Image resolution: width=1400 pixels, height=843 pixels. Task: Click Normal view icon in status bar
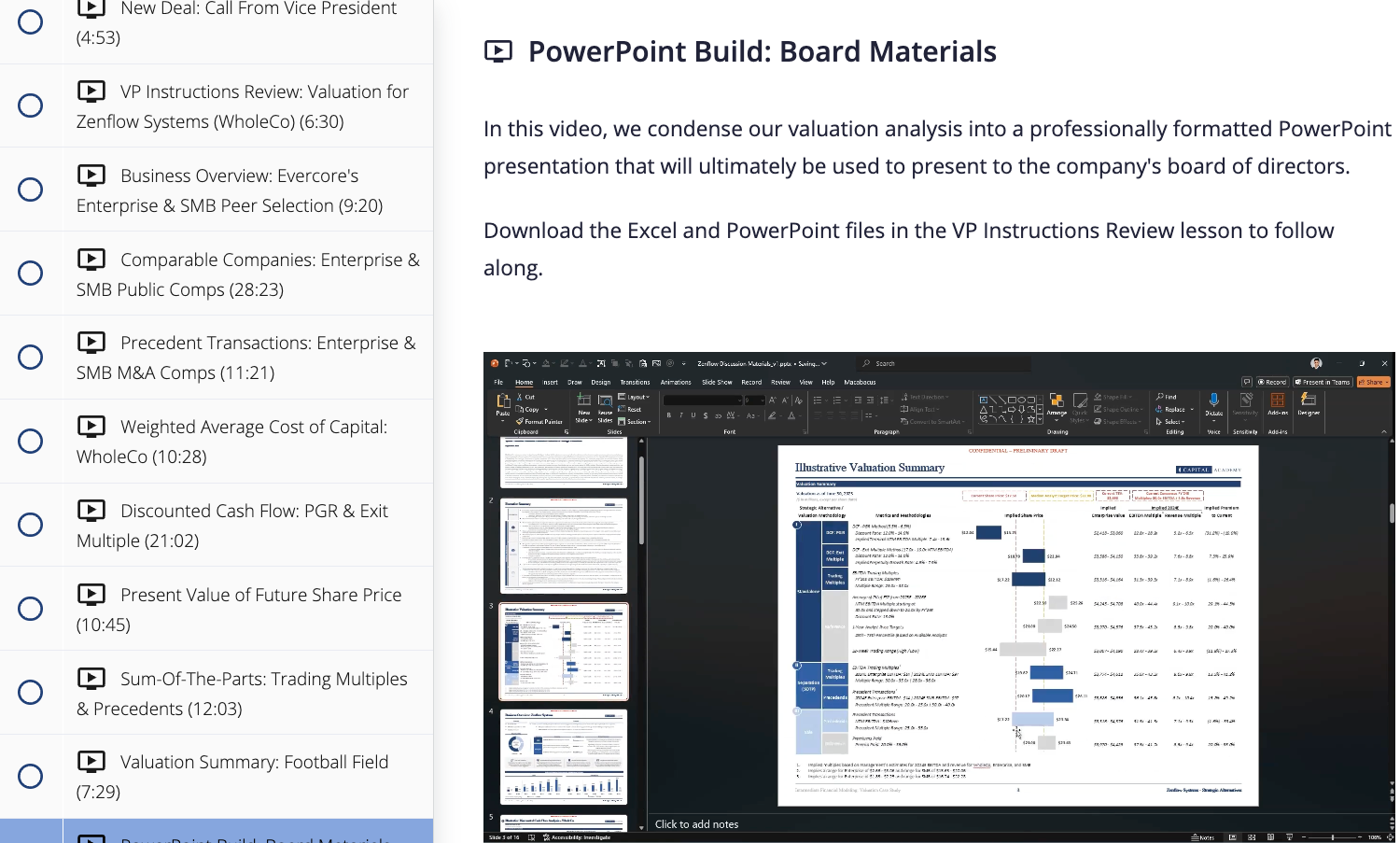coord(1232,837)
